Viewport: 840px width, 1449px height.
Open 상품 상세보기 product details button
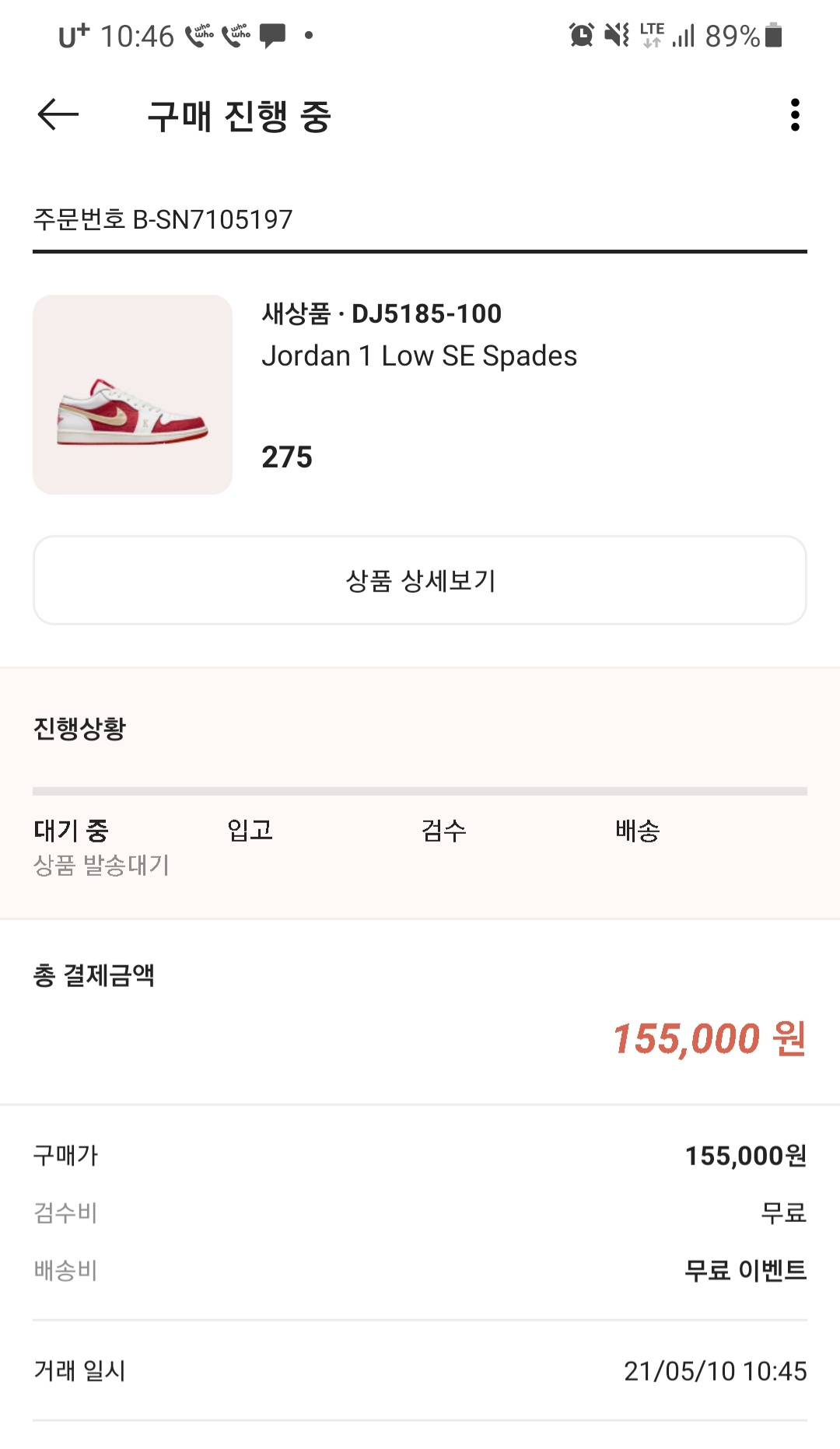420,580
